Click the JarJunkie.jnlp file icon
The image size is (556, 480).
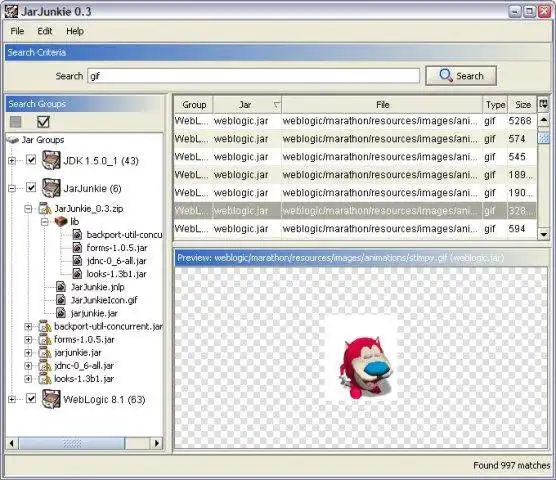[x=61, y=287]
